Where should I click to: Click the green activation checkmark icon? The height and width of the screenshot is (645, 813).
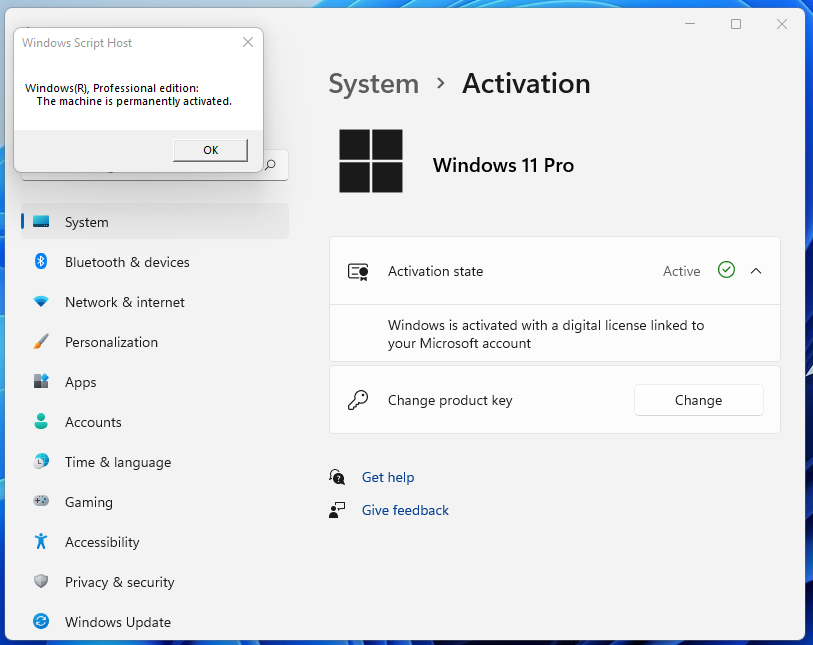pyautogui.click(x=726, y=270)
